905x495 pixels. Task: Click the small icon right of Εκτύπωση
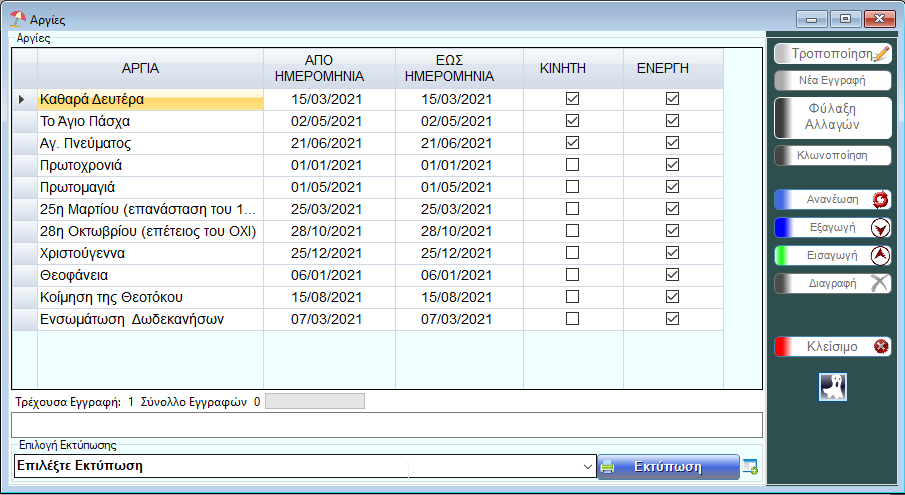[751, 467]
